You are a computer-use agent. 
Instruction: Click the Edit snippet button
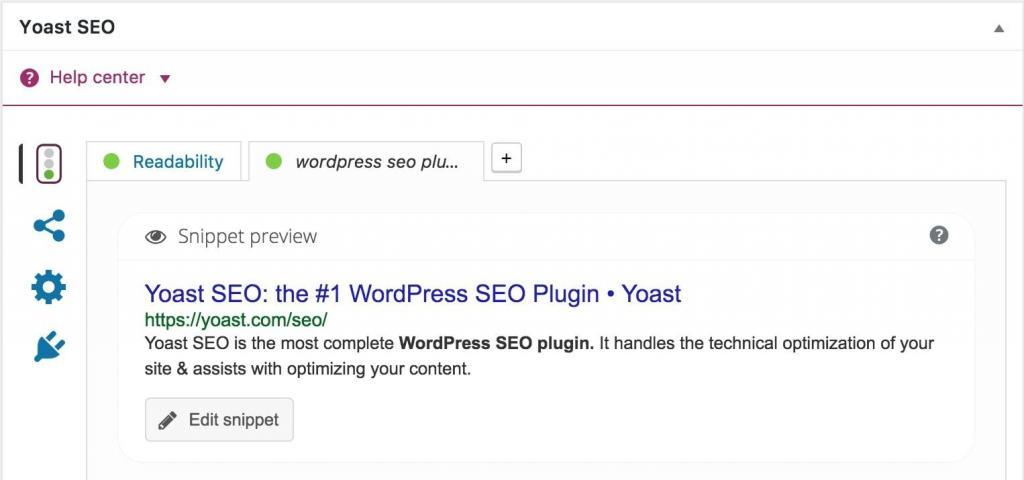point(219,419)
